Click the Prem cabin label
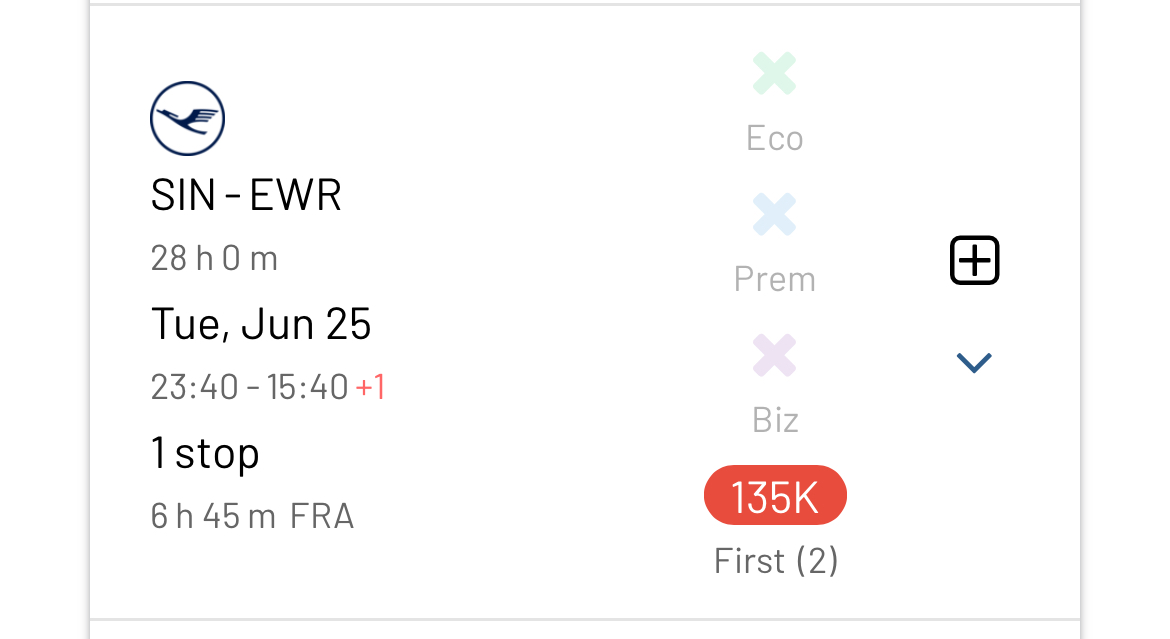1170x639 pixels. click(775, 279)
